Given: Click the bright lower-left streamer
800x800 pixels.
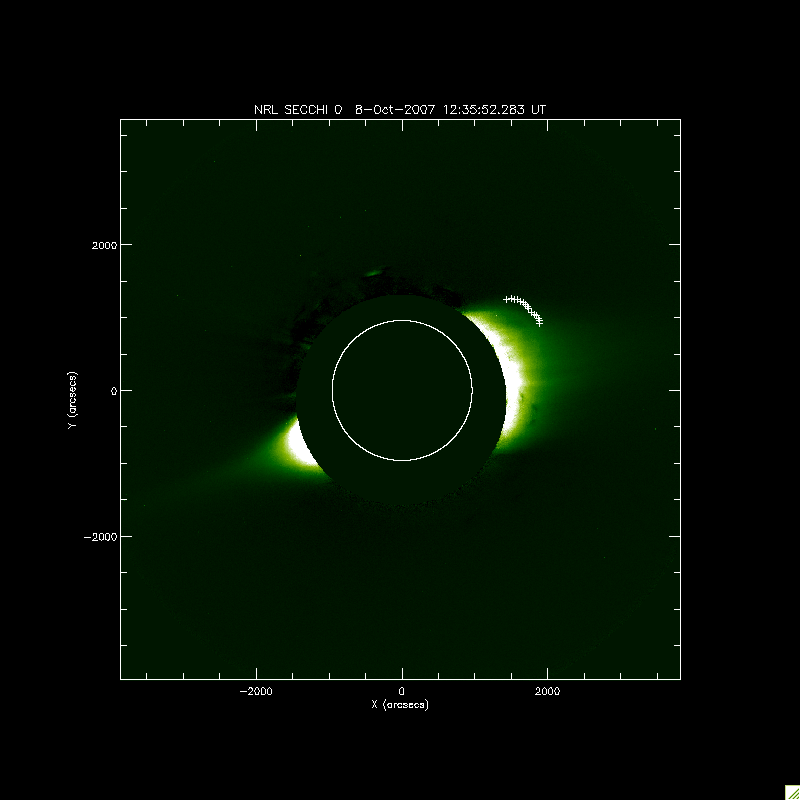Looking at the screenshot, I should point(302,446).
